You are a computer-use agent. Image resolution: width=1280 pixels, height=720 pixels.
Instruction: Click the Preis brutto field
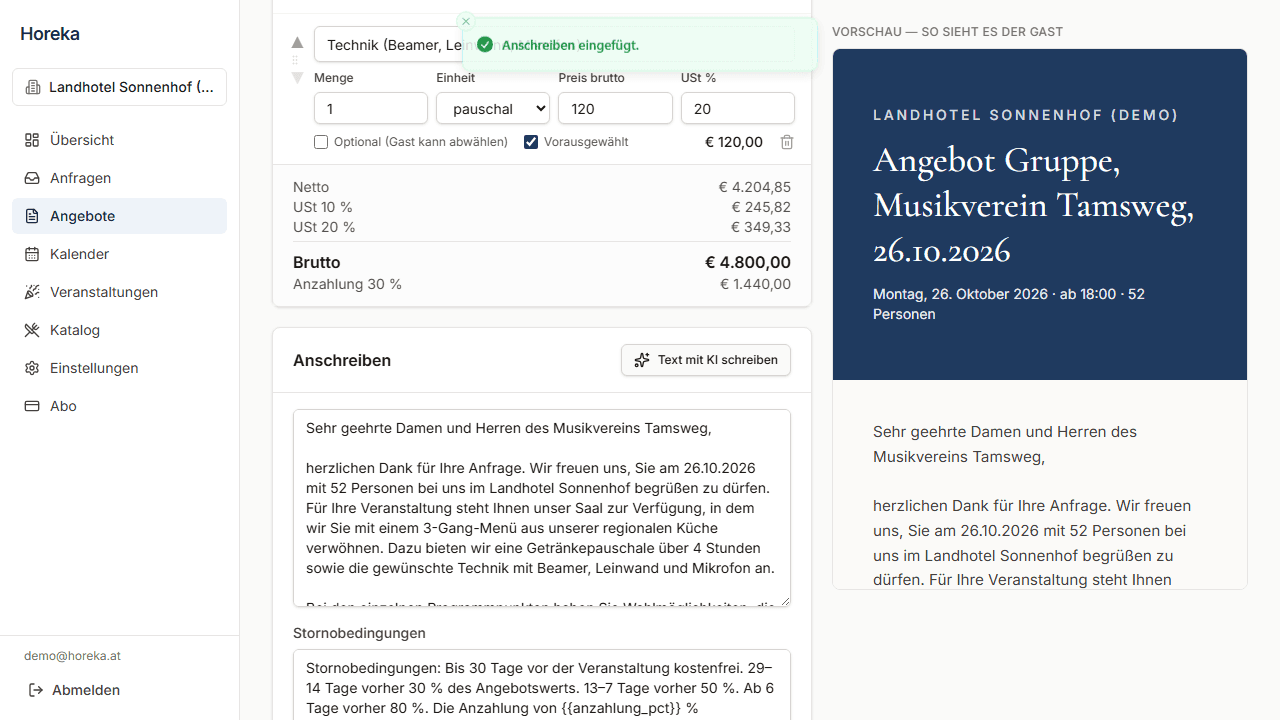point(615,108)
